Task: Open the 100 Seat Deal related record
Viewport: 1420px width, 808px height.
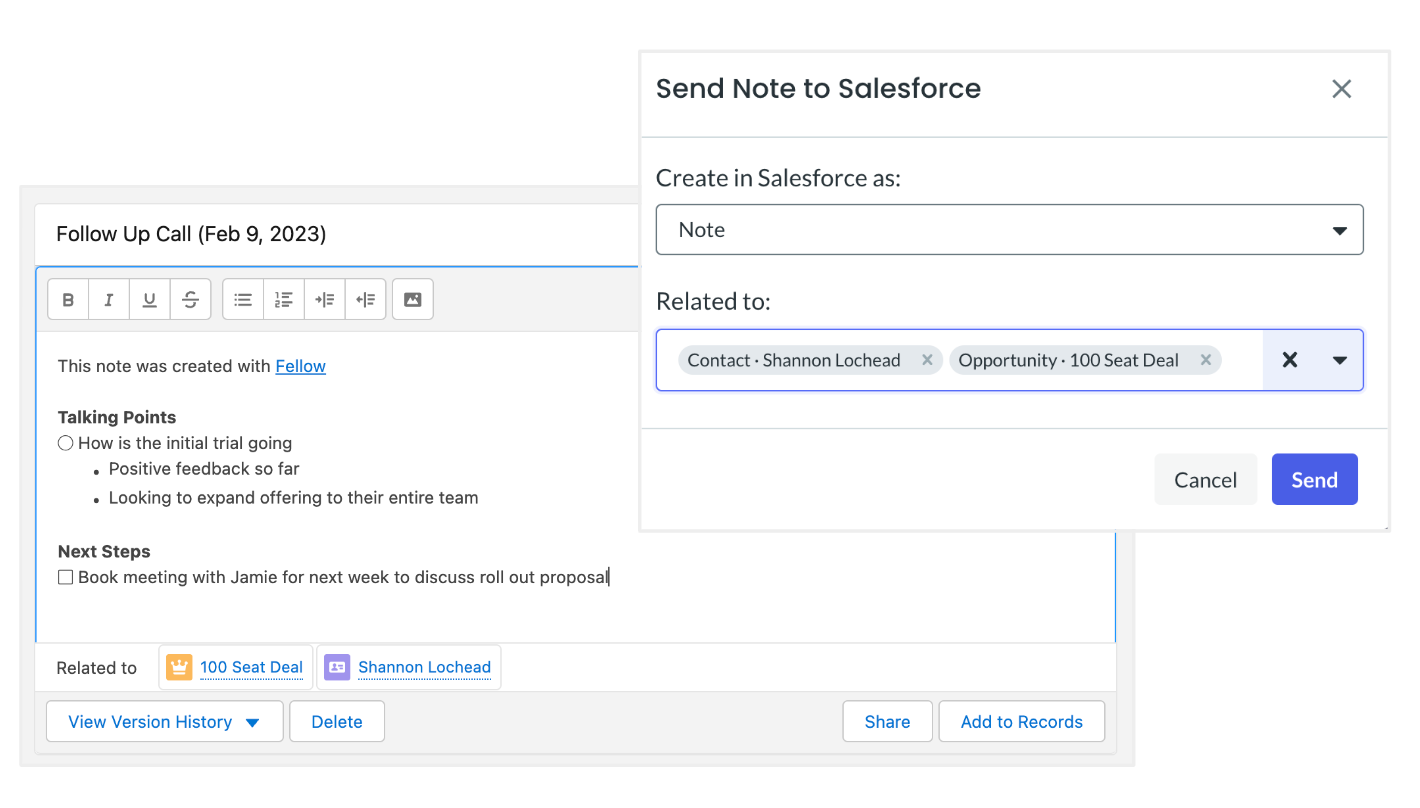Action: click(251, 667)
